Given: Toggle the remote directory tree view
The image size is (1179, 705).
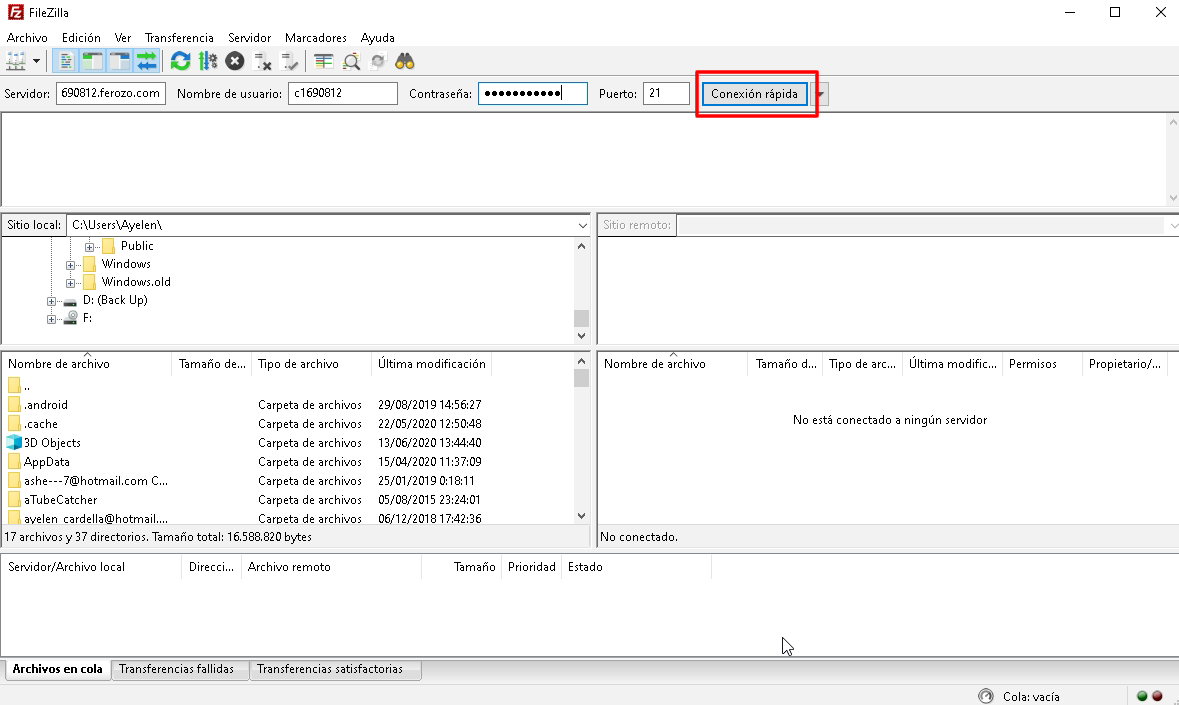Looking at the screenshot, I should 120,61.
